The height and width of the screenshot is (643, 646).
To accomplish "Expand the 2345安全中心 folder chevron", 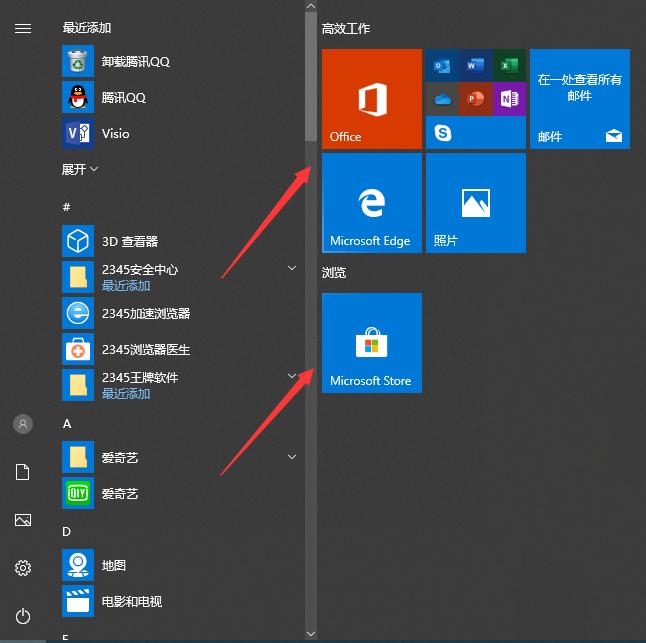I will [292, 268].
